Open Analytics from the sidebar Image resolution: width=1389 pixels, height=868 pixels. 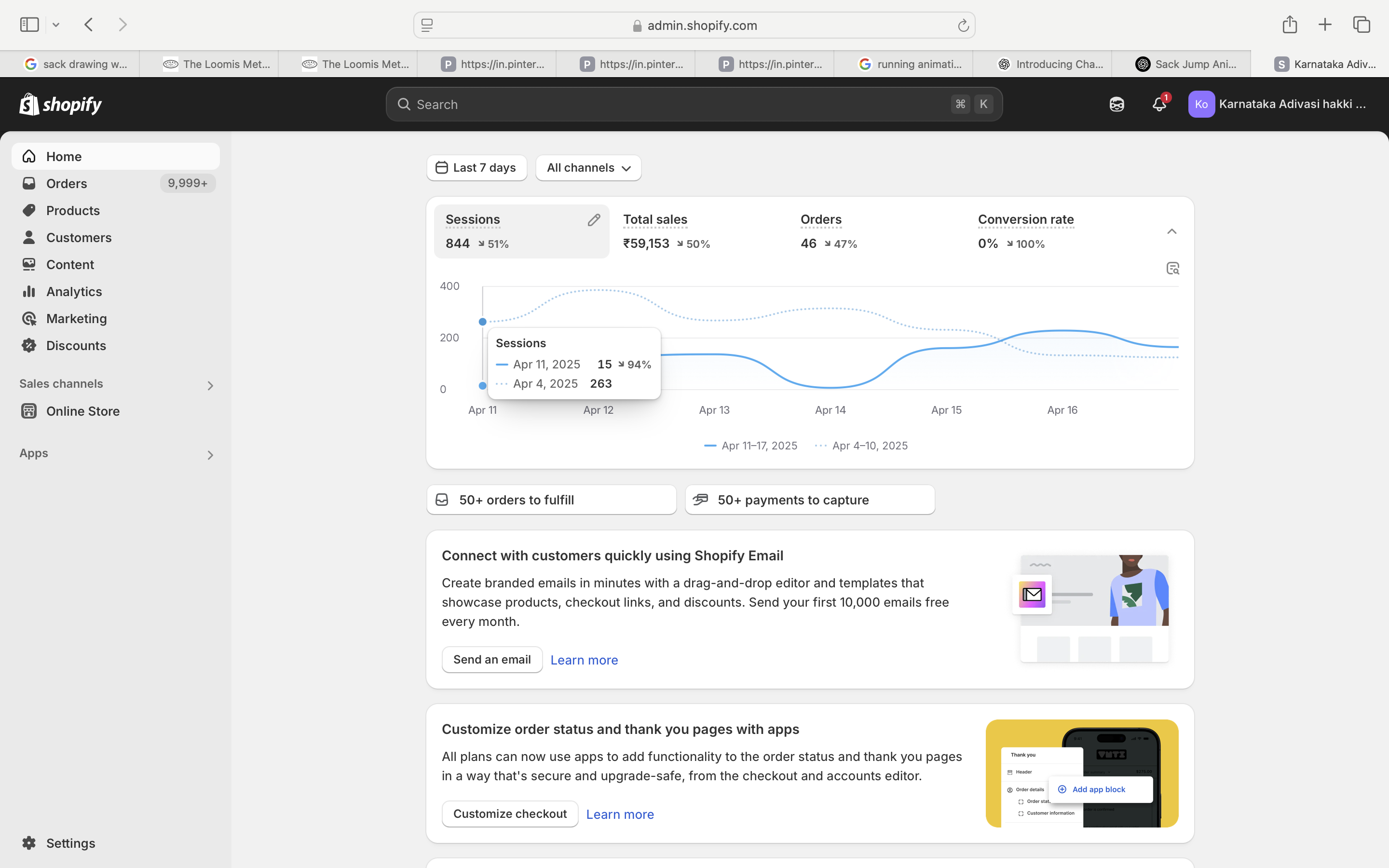coord(73,291)
